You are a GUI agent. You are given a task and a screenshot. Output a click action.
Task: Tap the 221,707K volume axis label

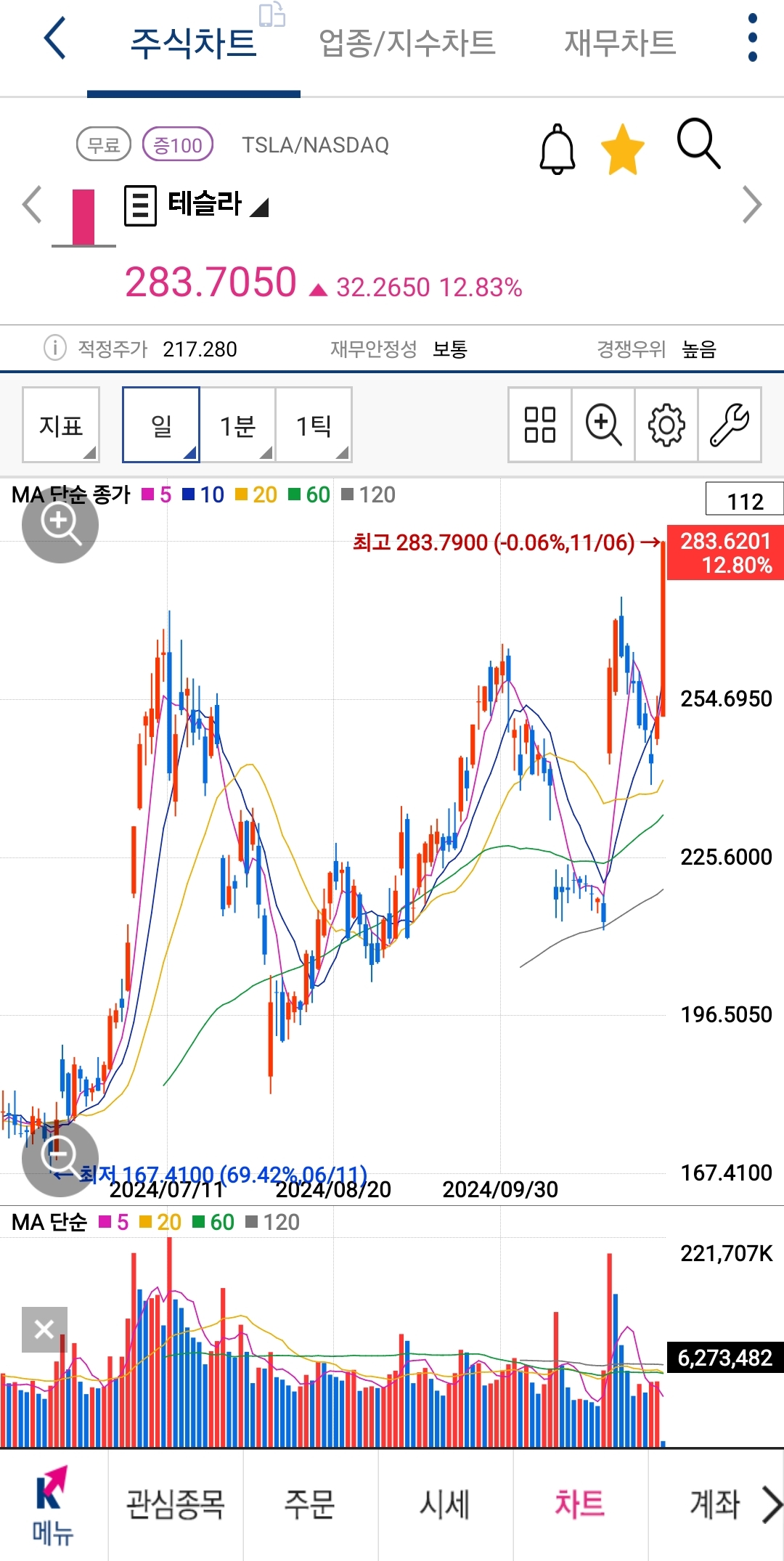pyautogui.click(x=727, y=1253)
